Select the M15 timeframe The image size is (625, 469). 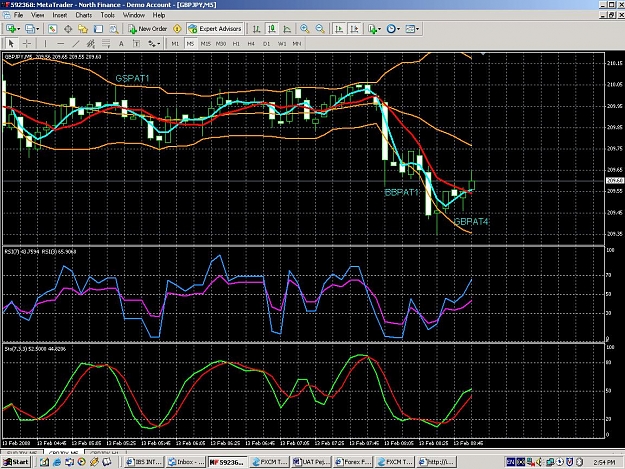click(206, 43)
